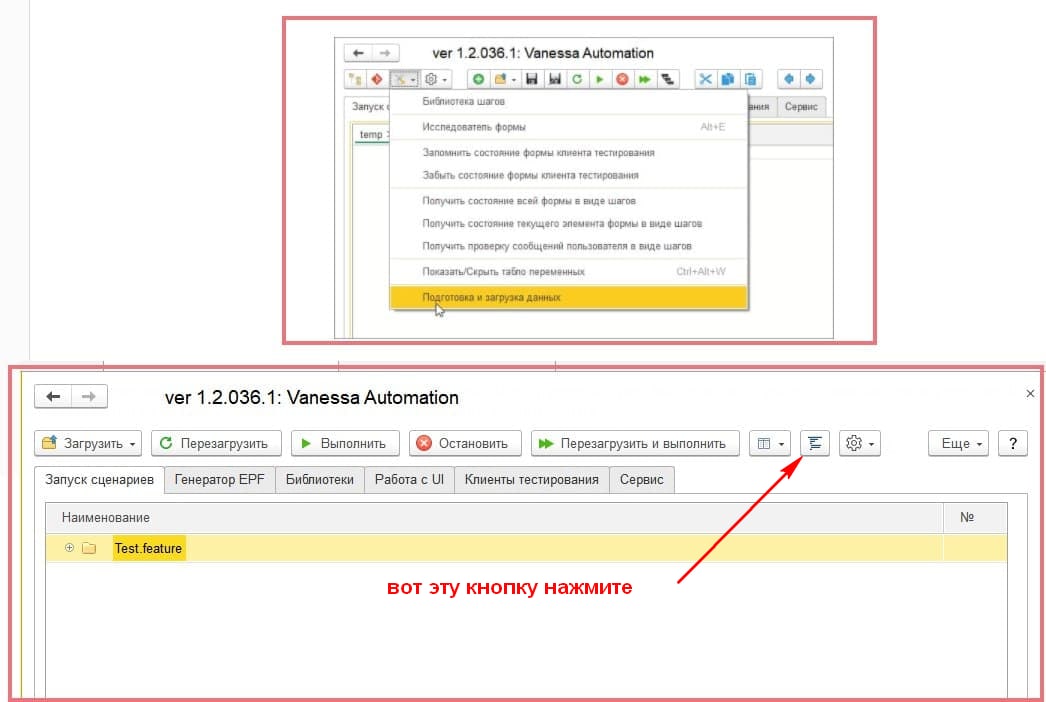Choose Получить проверку сообщений пользователя
This screenshot has width=1046, height=702.
[x=568, y=246]
